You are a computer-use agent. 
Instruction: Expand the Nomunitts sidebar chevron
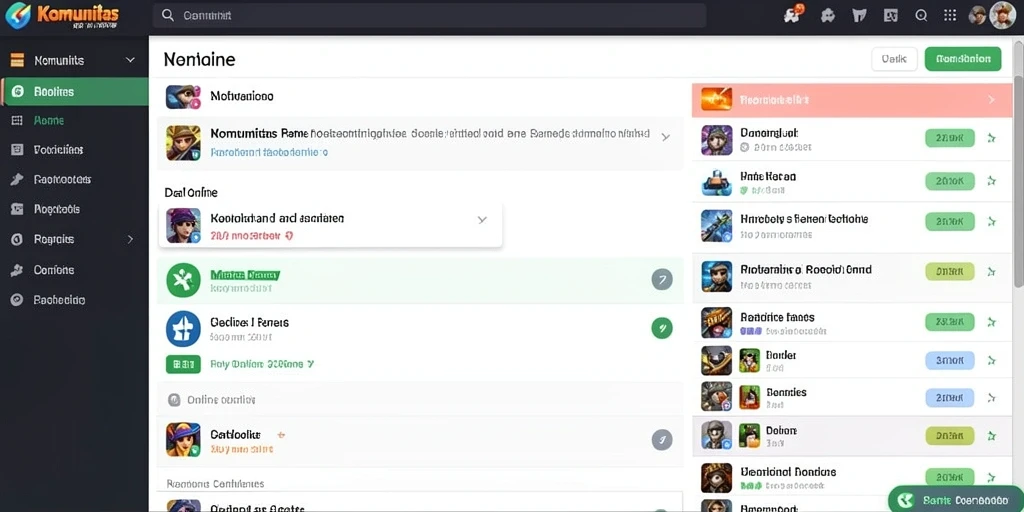130,60
